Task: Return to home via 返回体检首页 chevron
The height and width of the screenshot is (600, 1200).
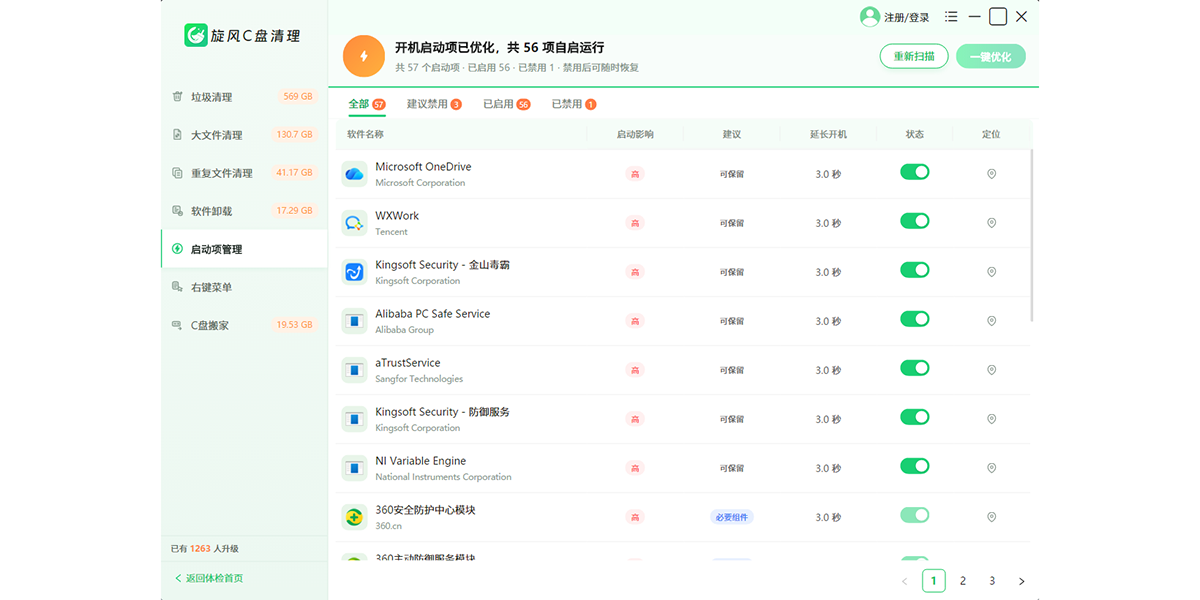Action: (x=179, y=578)
